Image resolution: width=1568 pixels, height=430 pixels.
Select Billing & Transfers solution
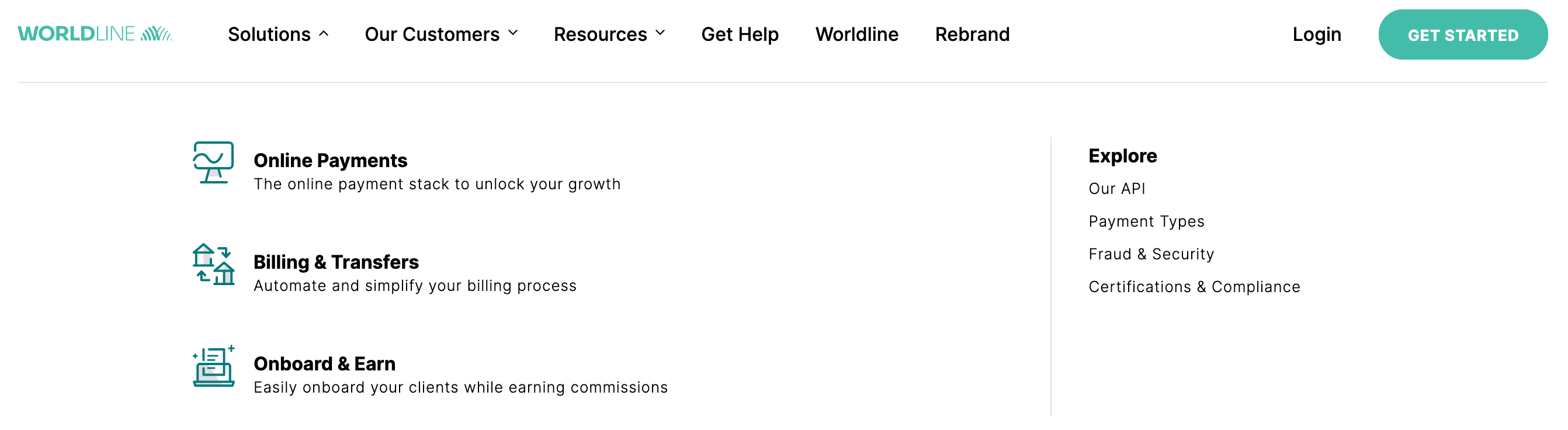[337, 262]
